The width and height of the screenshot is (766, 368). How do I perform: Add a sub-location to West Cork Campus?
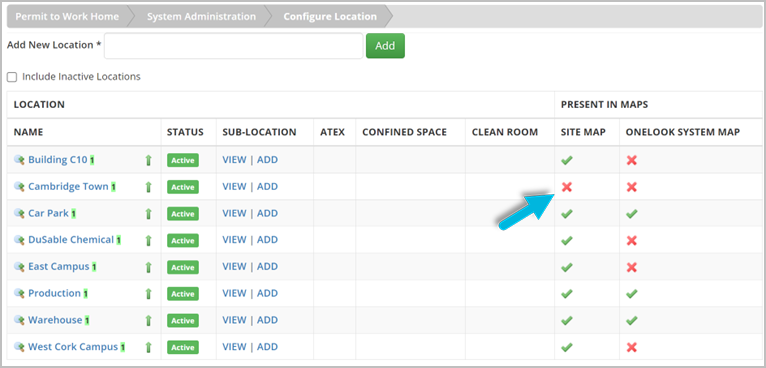point(267,347)
